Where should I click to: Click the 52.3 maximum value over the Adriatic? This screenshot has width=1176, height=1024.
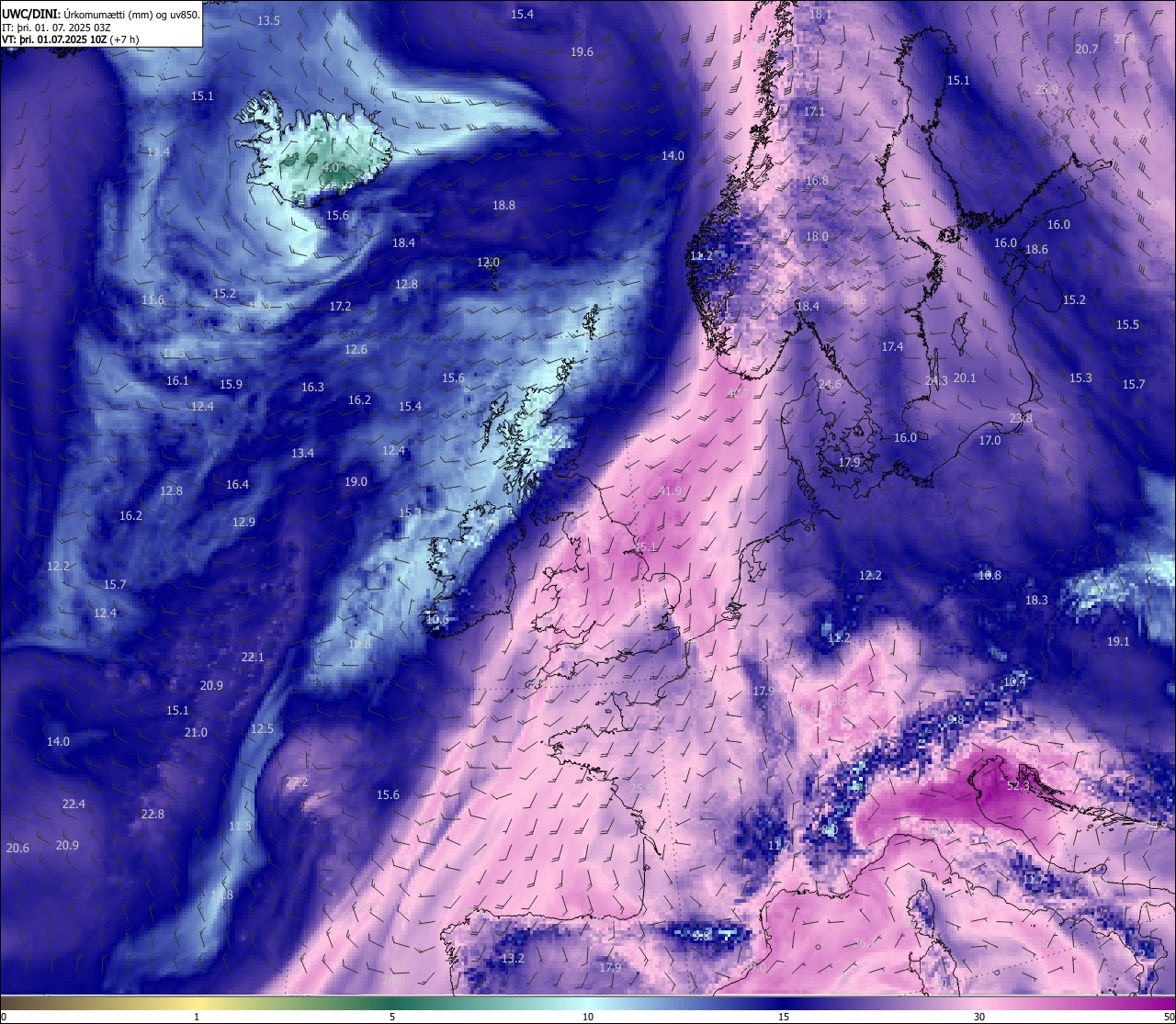click(x=1018, y=786)
